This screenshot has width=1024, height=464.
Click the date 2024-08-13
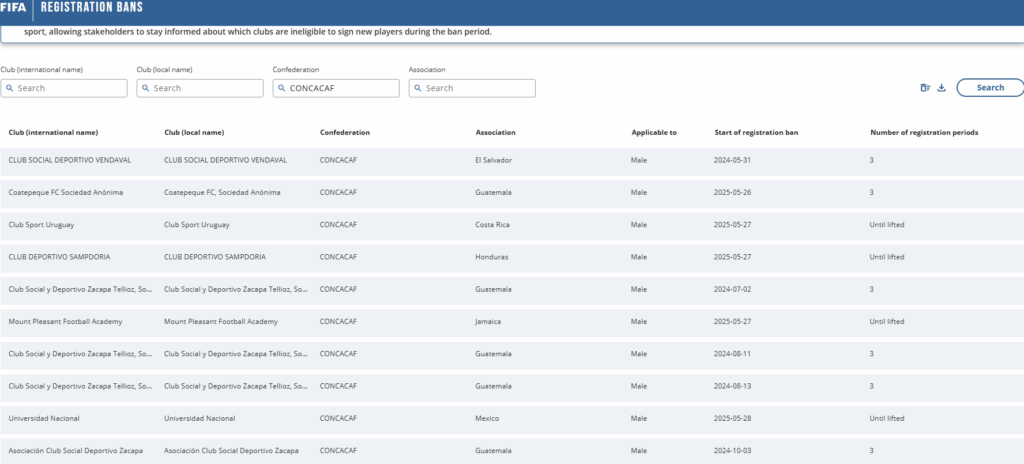[x=733, y=386]
